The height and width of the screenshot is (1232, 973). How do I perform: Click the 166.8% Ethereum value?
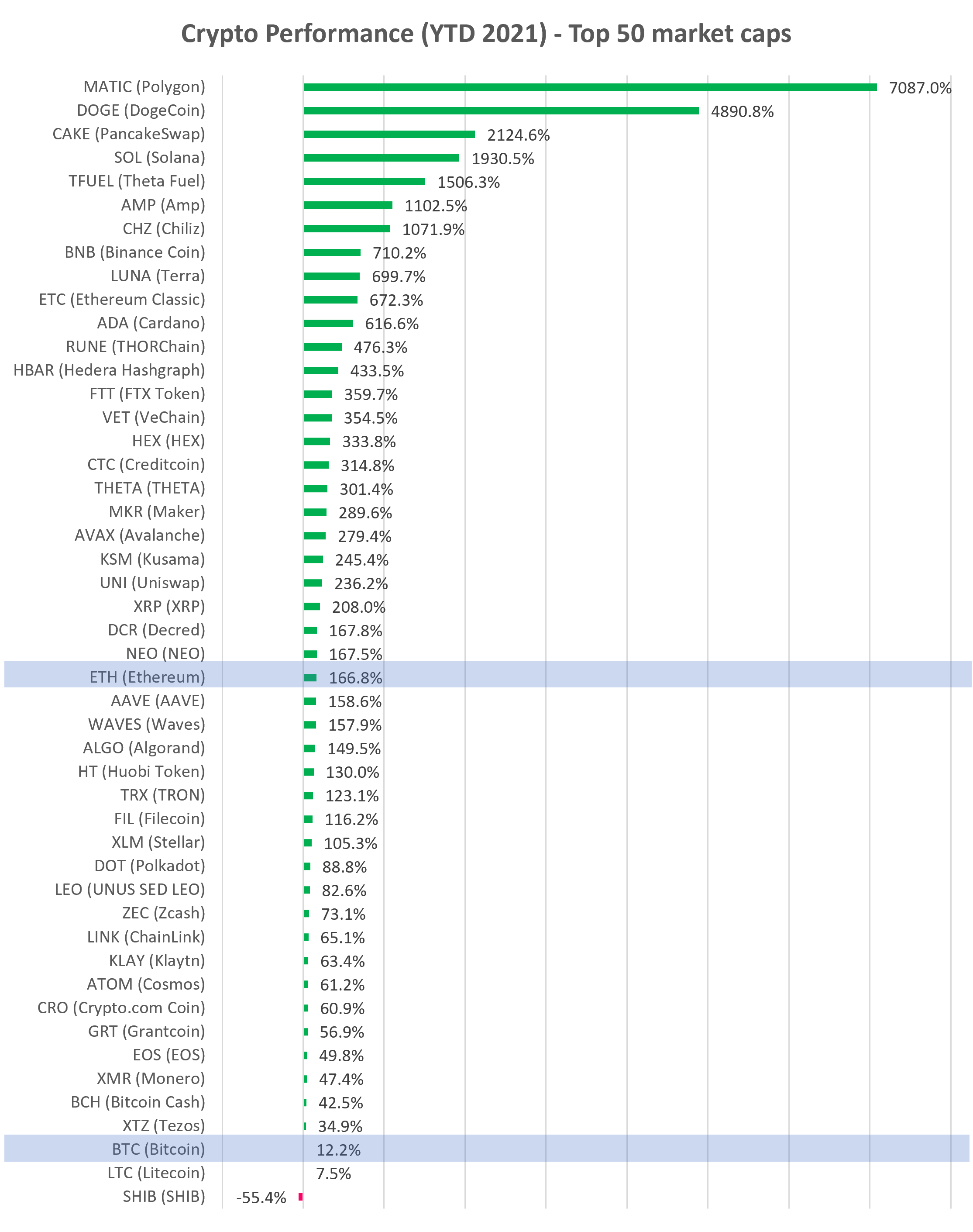click(355, 678)
